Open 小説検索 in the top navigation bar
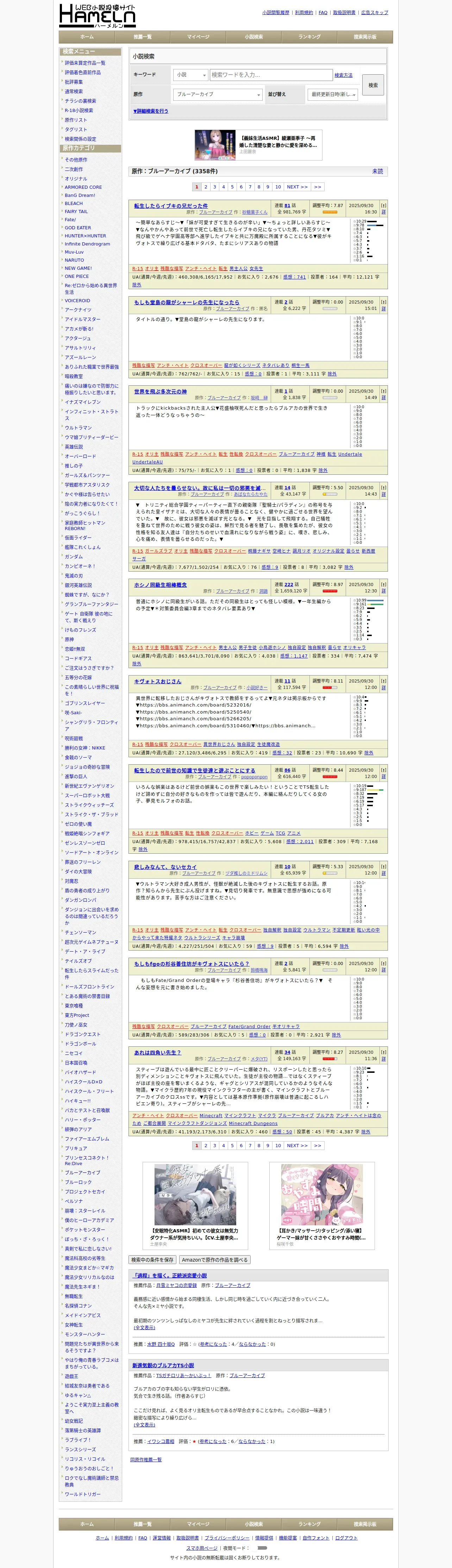Viewport: 452px width, 1568px height. [254, 37]
